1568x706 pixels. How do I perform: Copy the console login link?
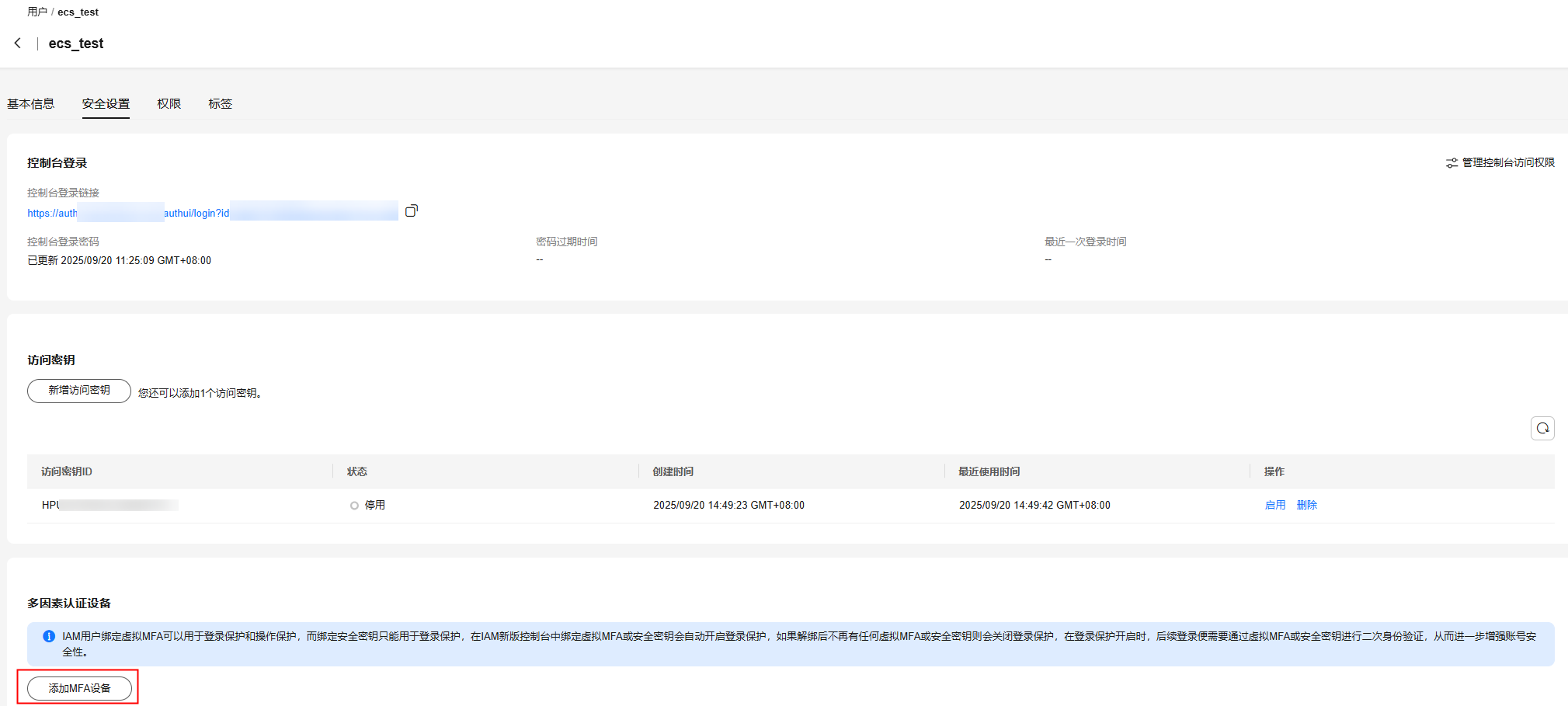click(x=412, y=210)
